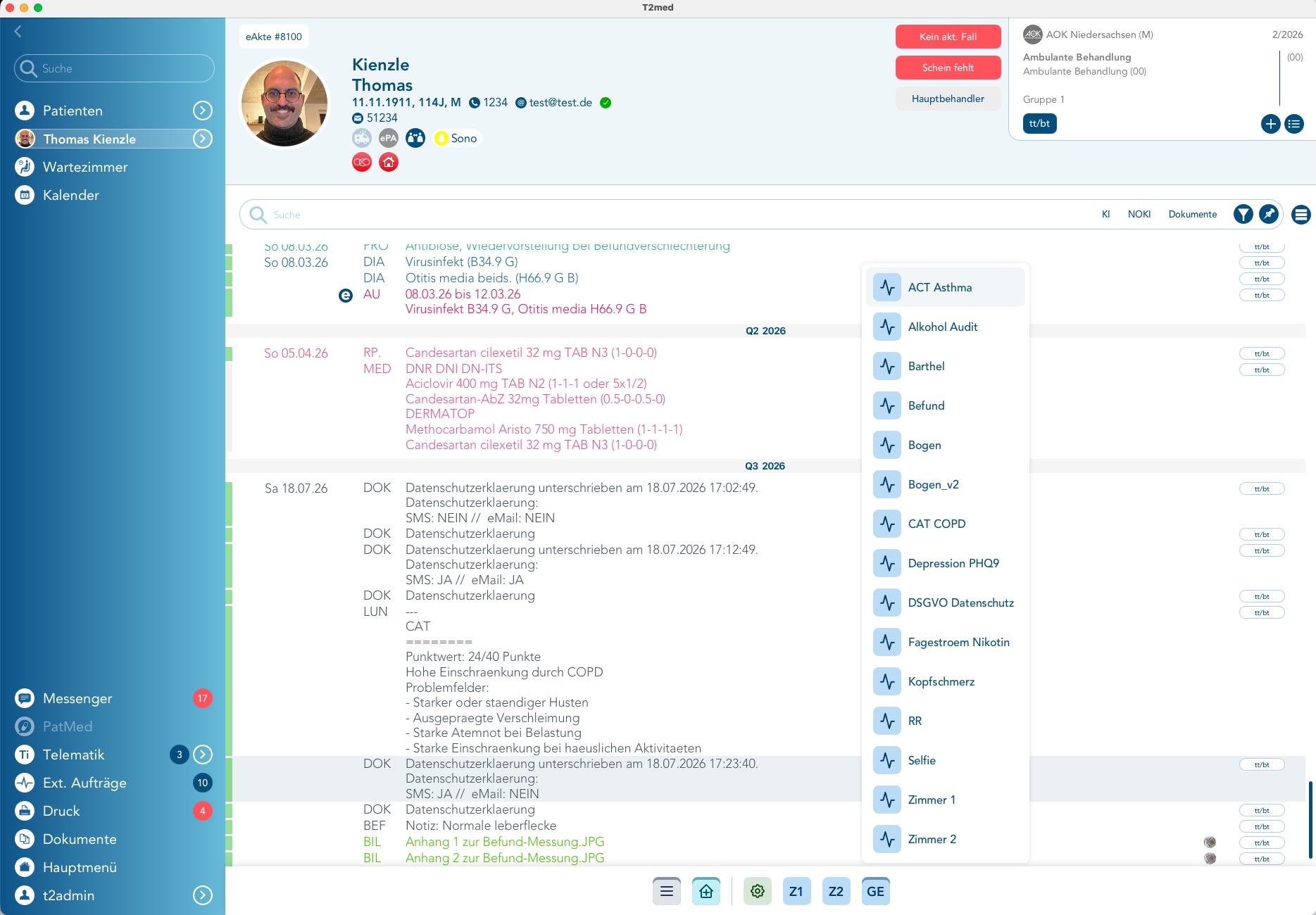Screen dimensions: 1316x915
Task: Toggle the Dokumente filter
Action: [x=1193, y=214]
